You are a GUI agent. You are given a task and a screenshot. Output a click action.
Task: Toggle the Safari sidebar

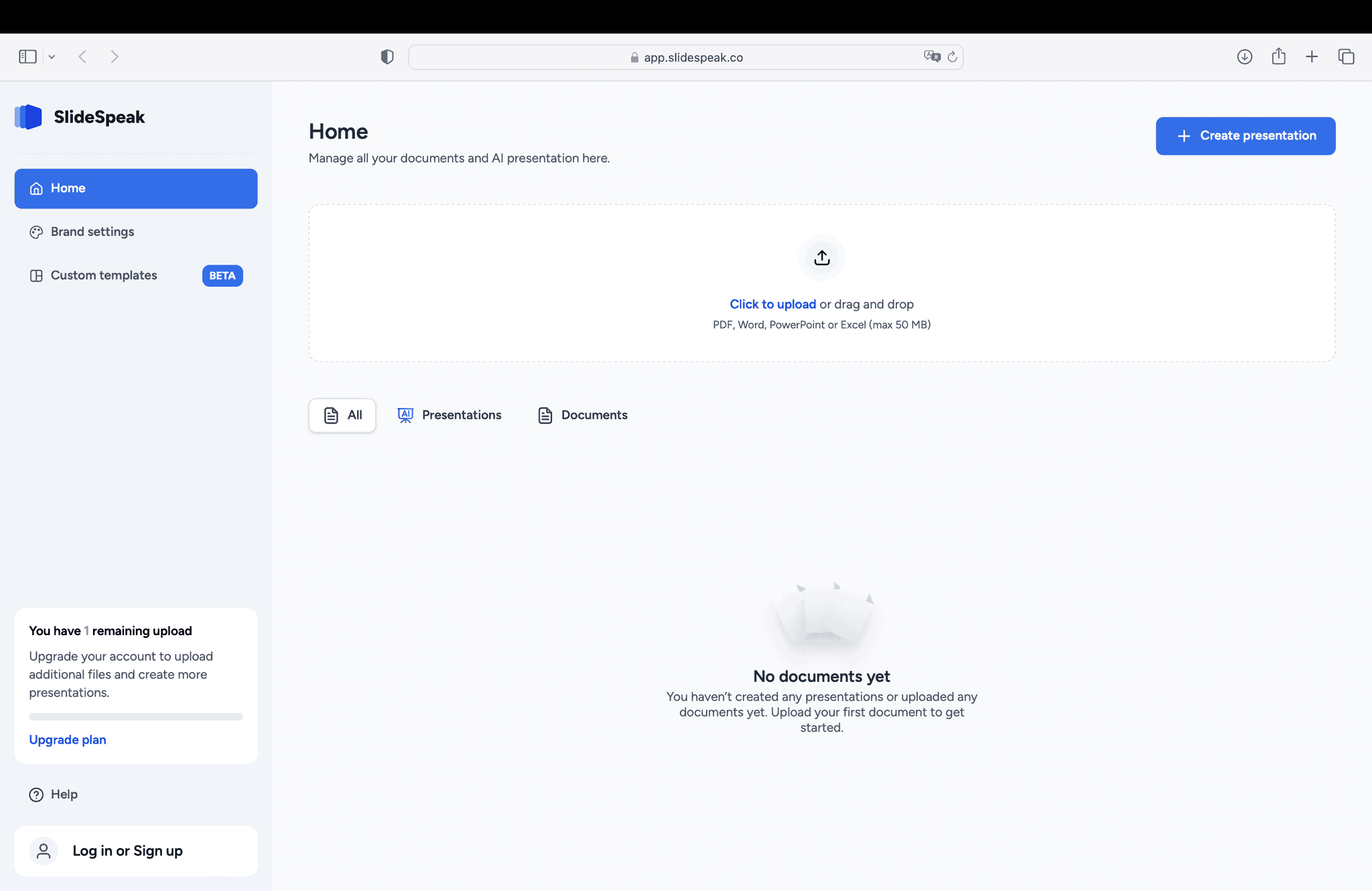[27, 57]
